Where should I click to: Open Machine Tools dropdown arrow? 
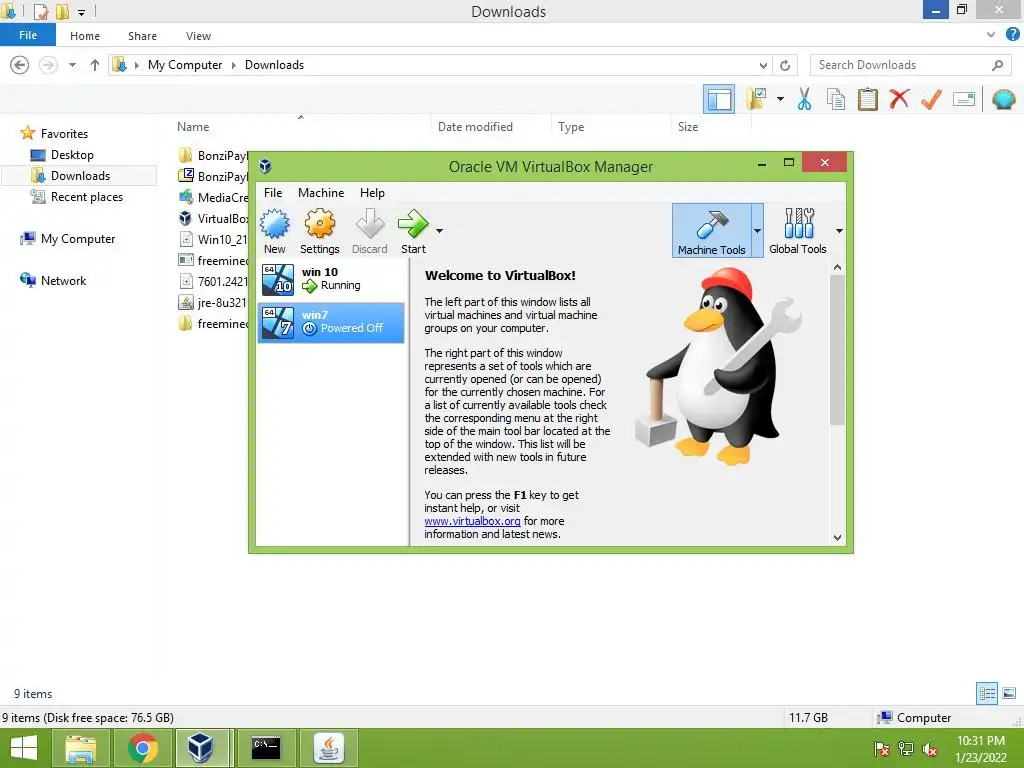pyautogui.click(x=758, y=231)
